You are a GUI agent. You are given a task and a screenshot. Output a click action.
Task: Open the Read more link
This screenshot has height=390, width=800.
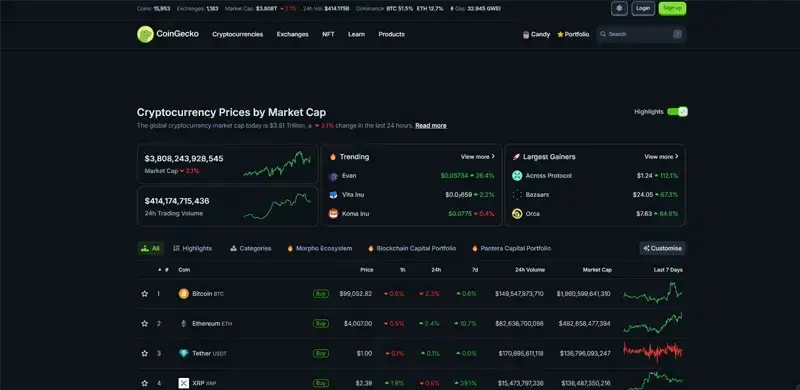[431, 126]
